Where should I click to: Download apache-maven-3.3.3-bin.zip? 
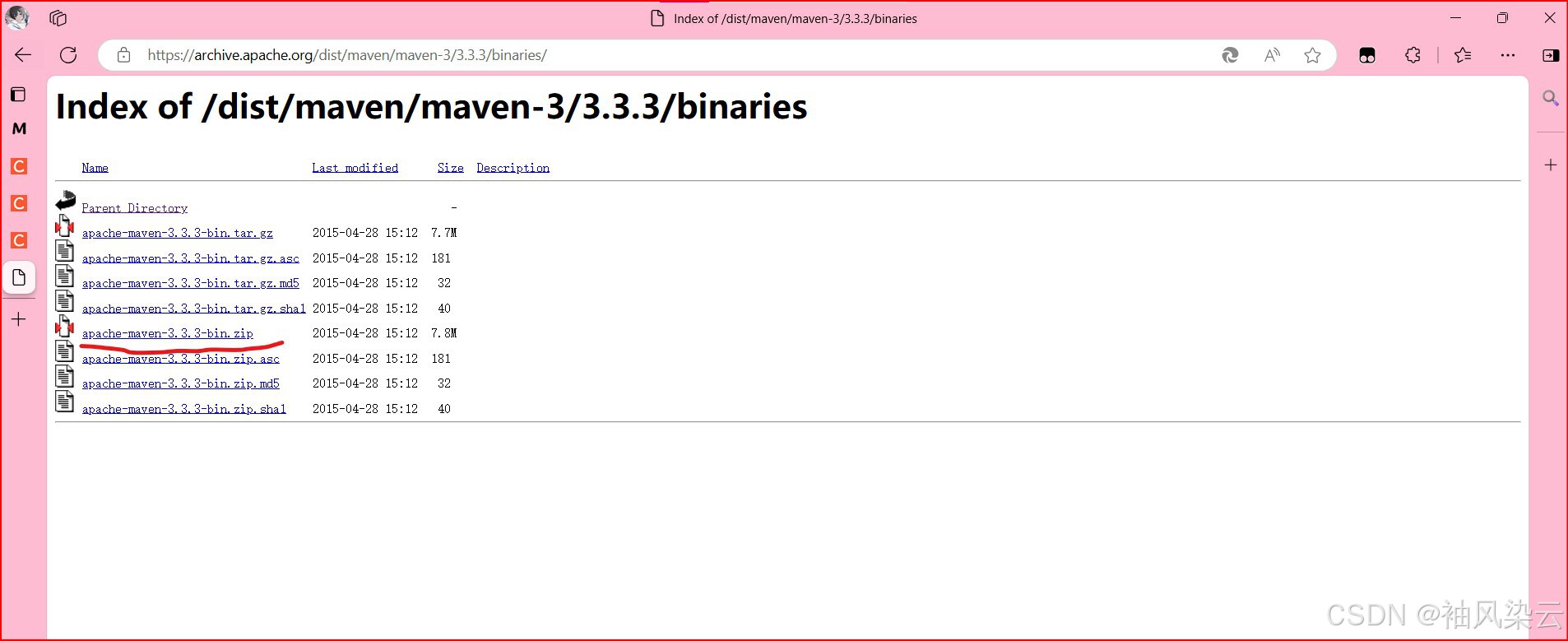(167, 333)
